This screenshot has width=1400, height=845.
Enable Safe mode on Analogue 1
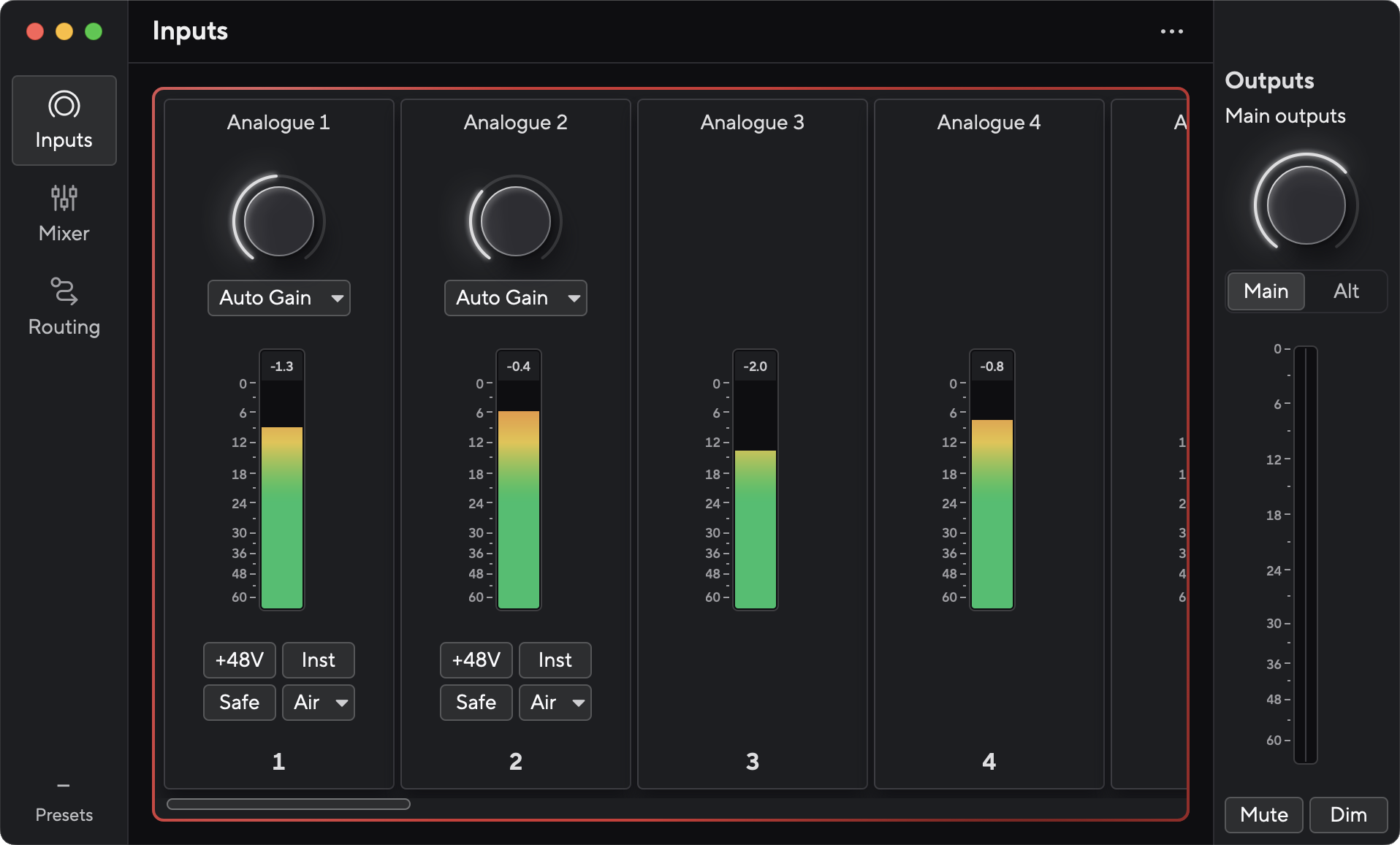pos(240,703)
